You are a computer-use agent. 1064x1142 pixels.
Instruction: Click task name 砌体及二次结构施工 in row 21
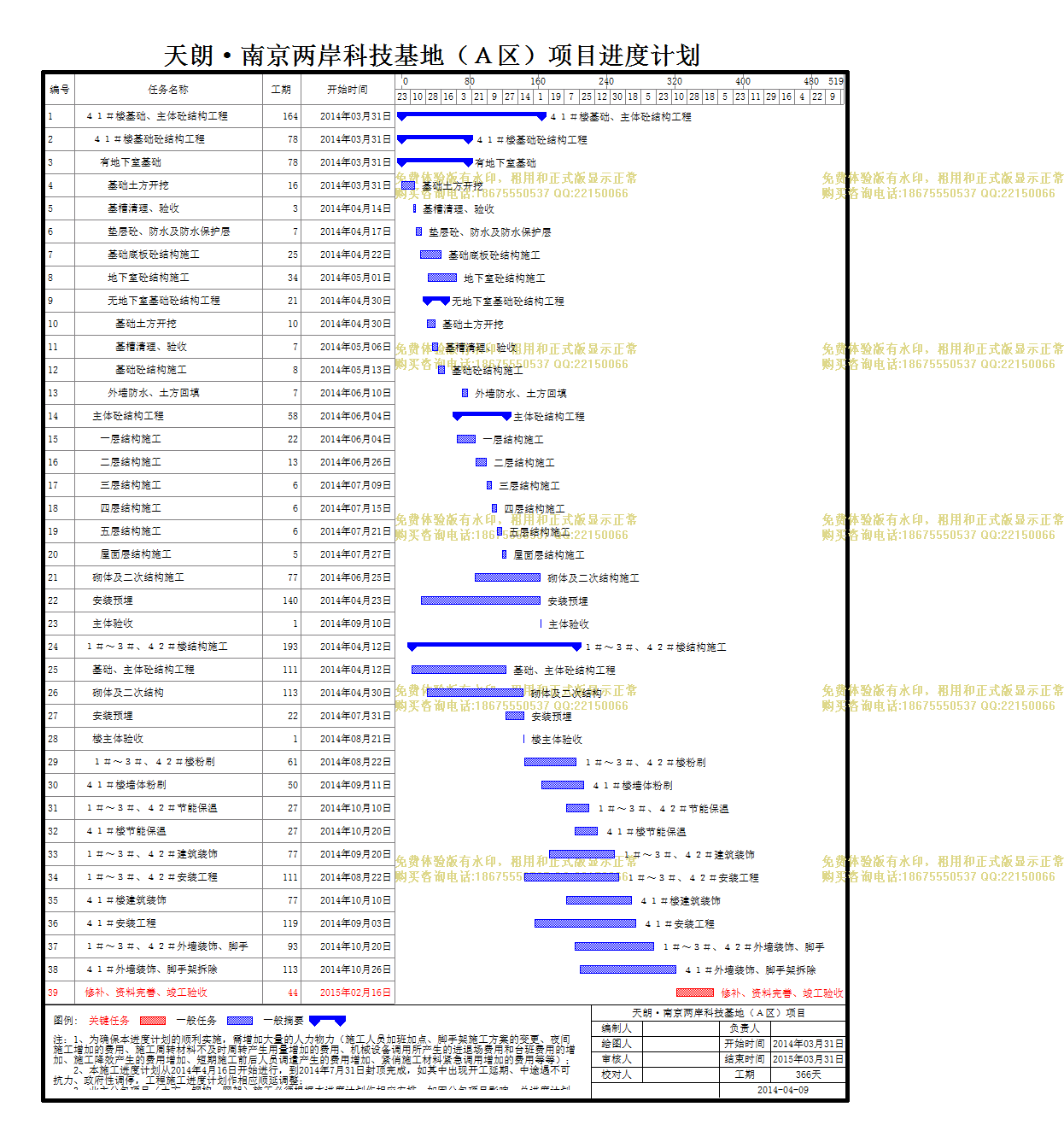tap(138, 577)
